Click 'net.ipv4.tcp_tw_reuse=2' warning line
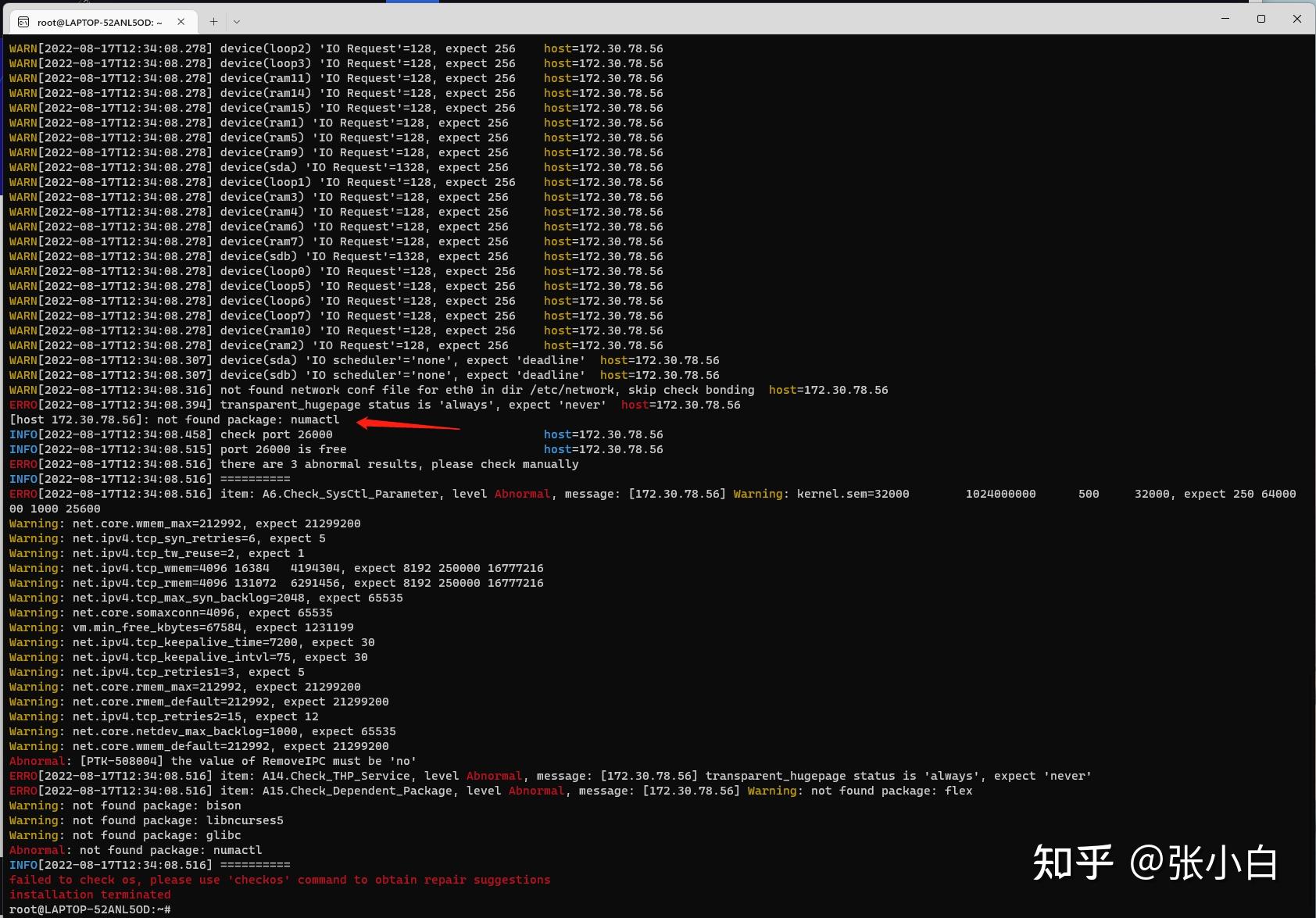Image resolution: width=1316 pixels, height=918 pixels. [157, 553]
